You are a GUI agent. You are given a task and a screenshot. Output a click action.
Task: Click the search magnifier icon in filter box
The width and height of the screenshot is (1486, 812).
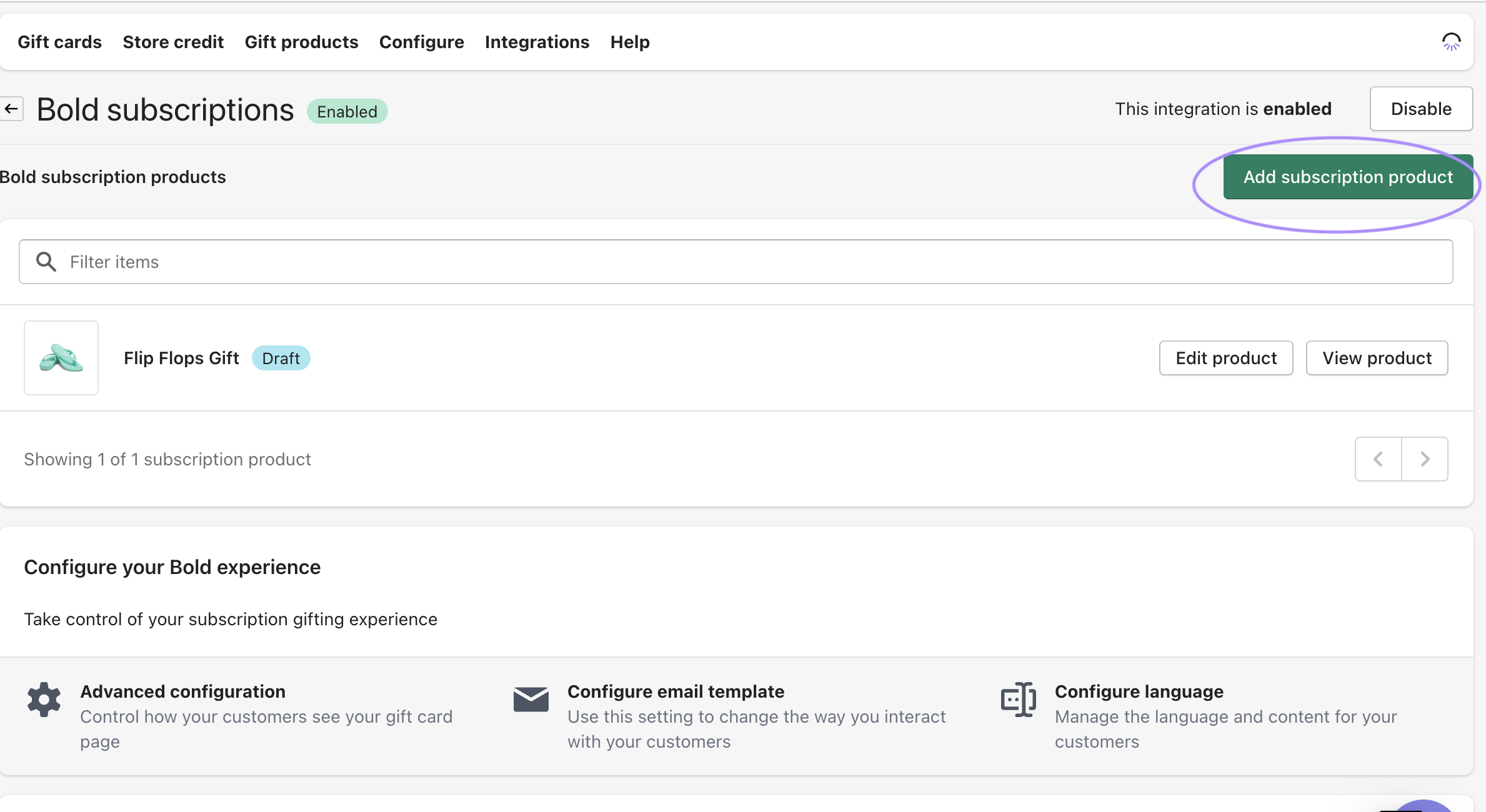pyautogui.click(x=46, y=262)
